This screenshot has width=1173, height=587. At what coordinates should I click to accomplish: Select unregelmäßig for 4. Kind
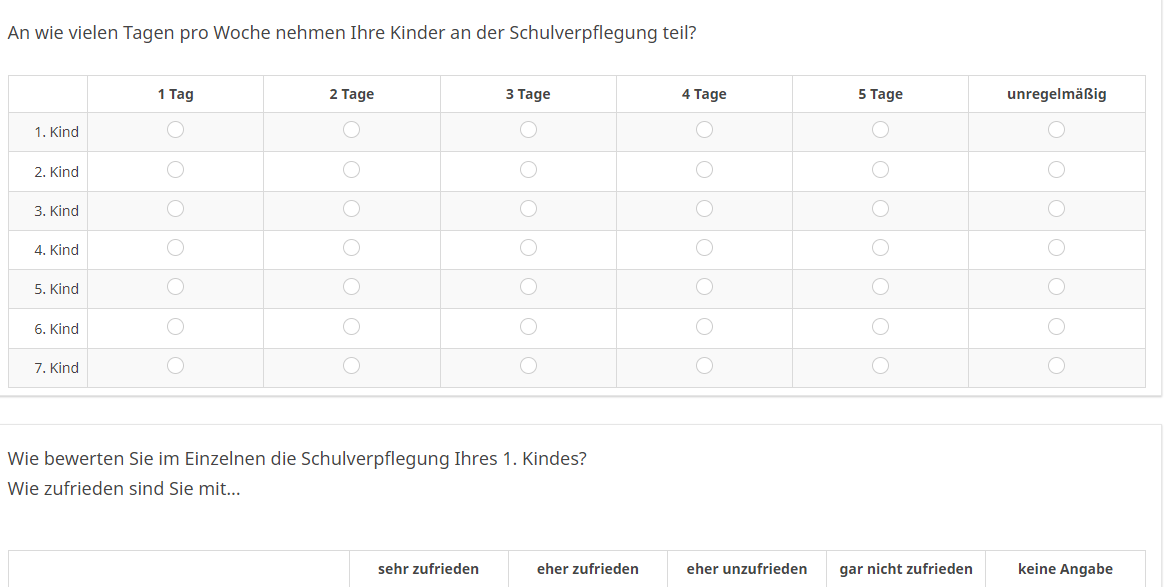[1056, 248]
